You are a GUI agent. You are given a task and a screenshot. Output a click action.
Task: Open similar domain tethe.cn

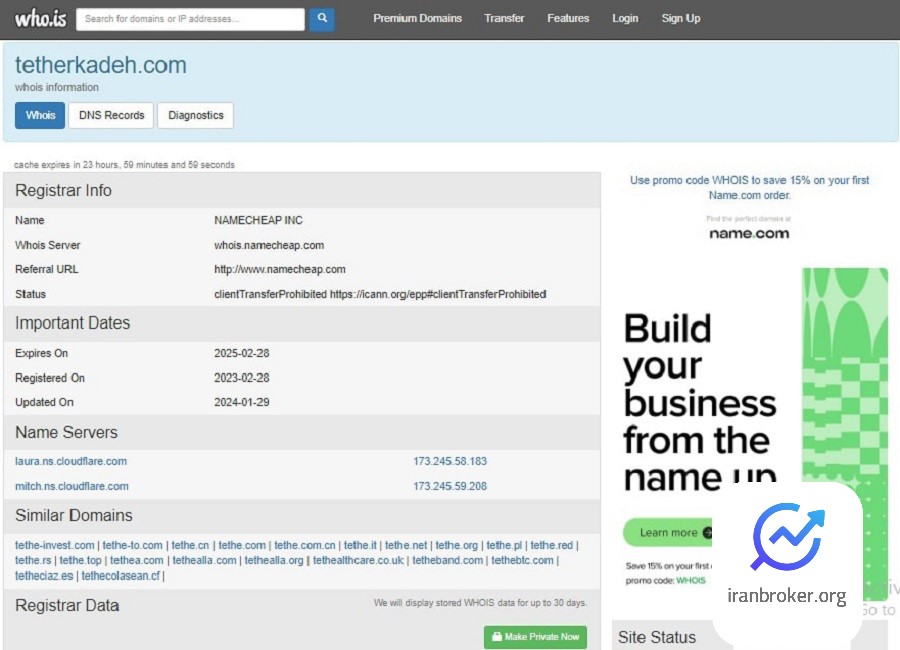[x=190, y=545]
